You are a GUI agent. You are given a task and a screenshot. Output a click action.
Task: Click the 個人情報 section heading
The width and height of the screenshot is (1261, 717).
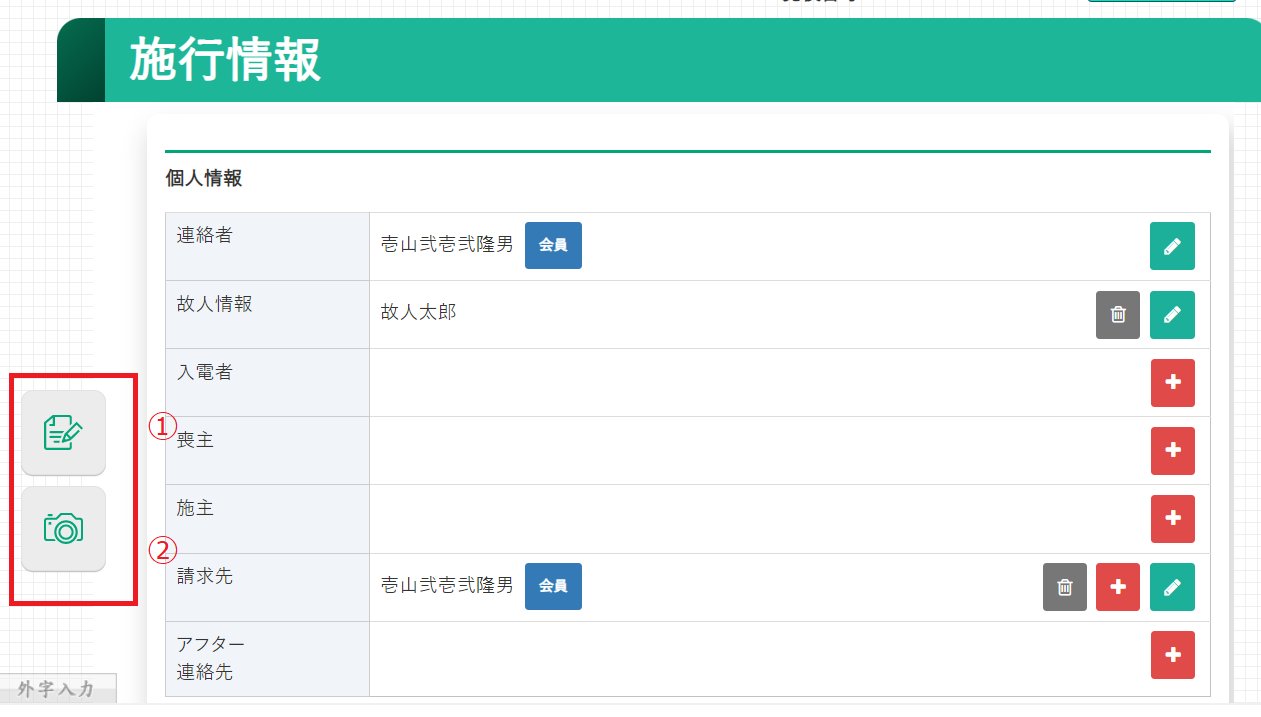[204, 179]
